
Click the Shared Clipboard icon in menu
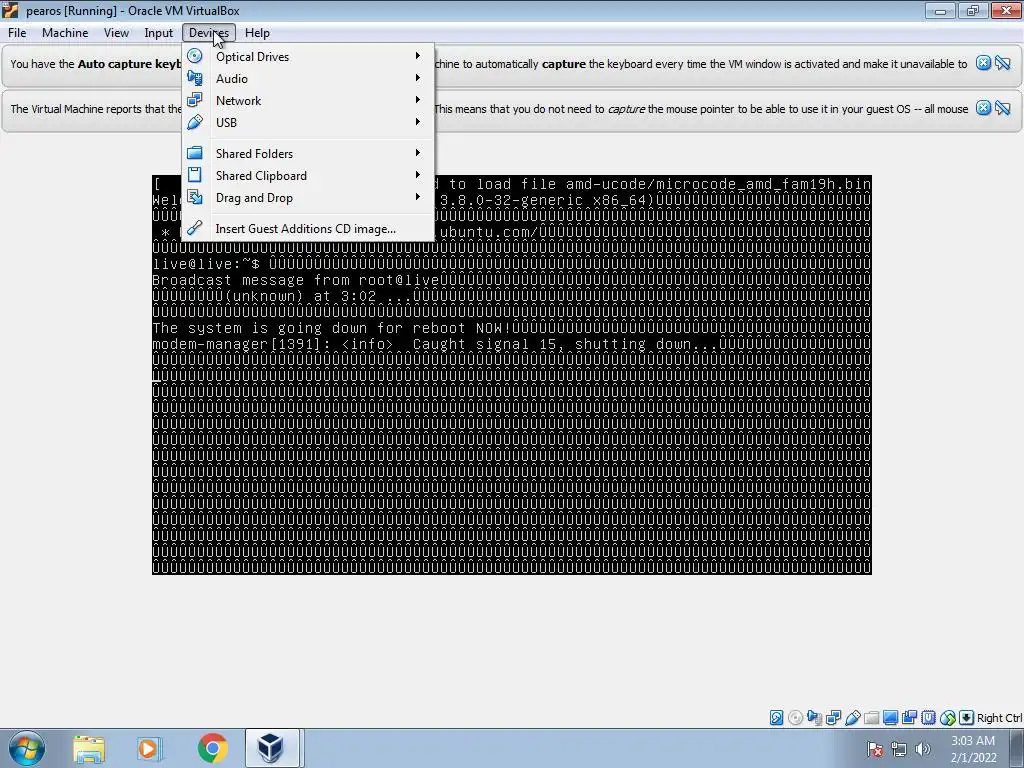195,175
